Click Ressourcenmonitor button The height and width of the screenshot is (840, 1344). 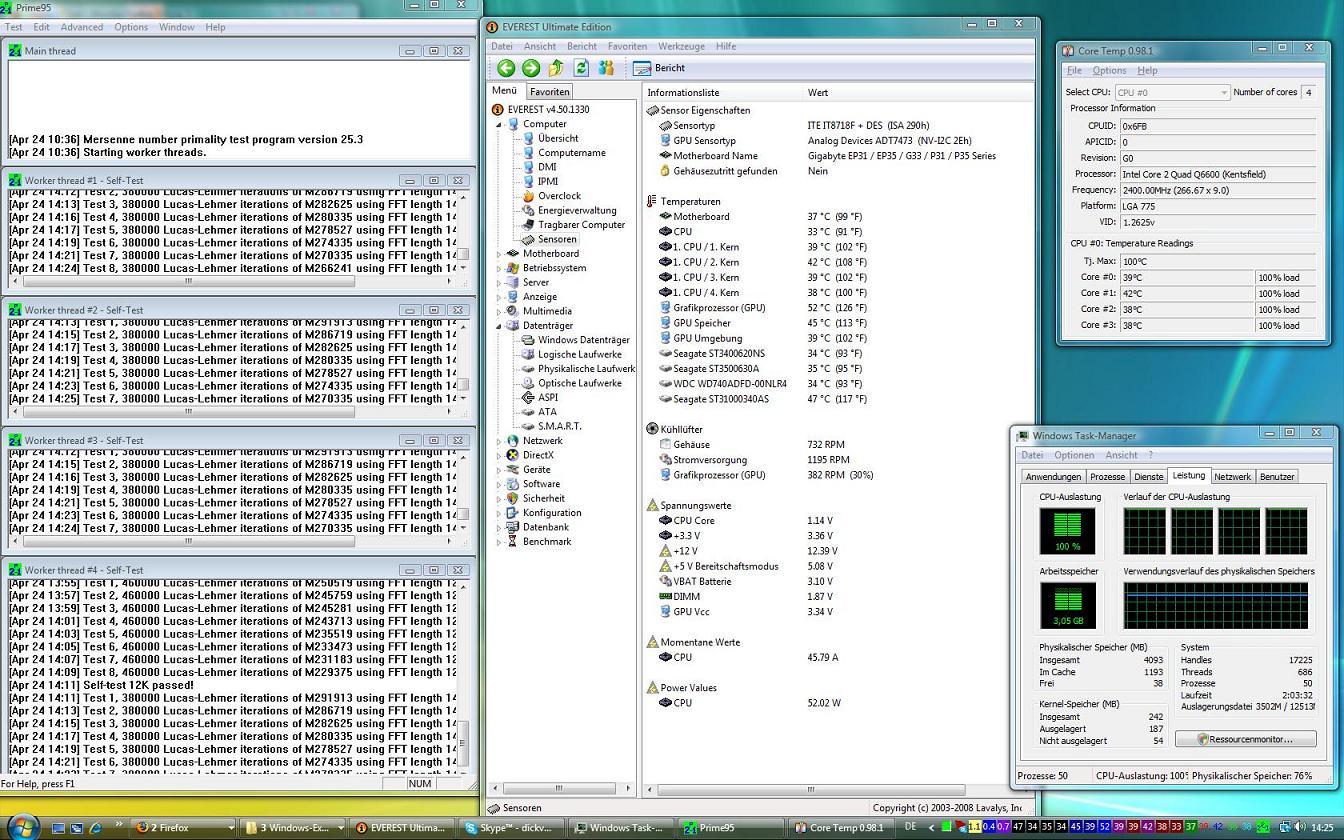coord(1245,739)
